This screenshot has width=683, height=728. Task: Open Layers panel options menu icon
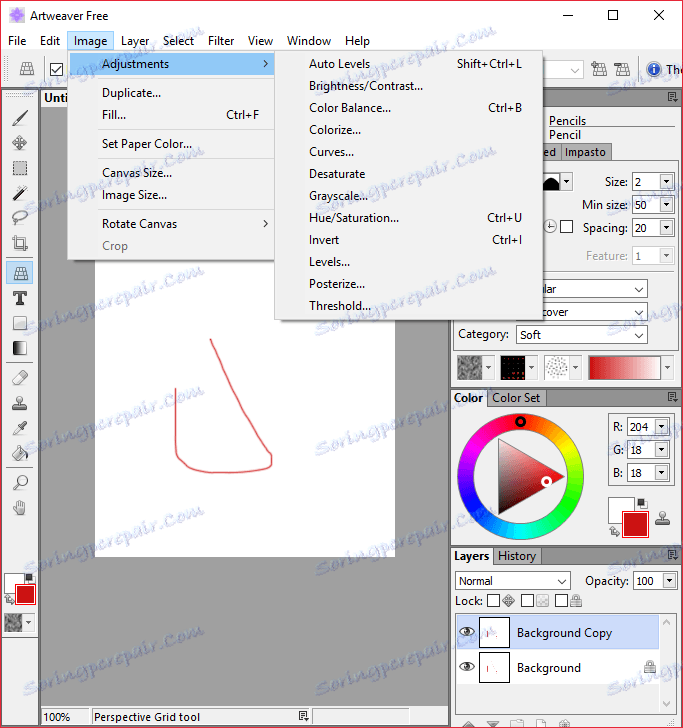coord(672,554)
